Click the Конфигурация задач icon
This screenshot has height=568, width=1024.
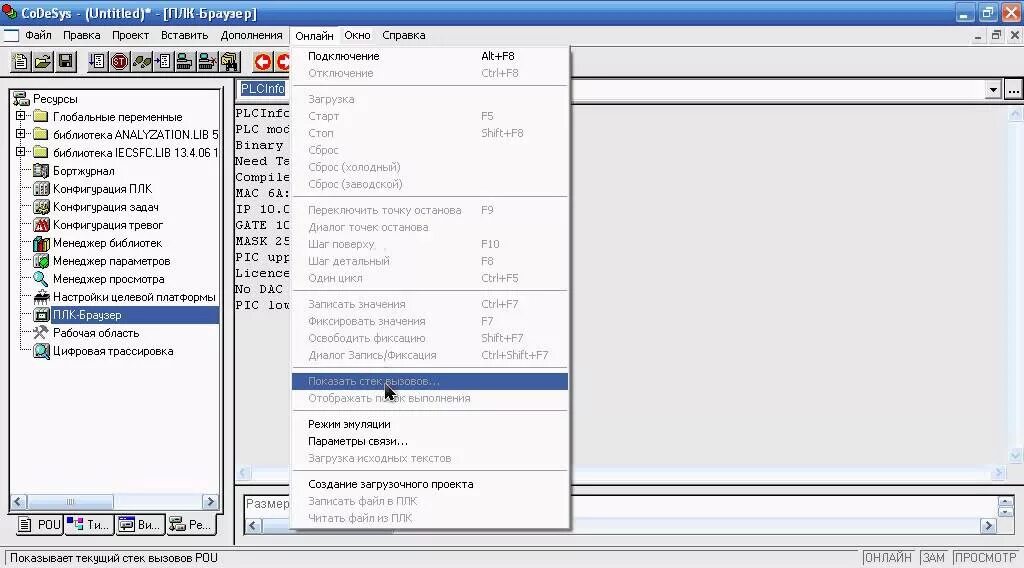click(41, 207)
